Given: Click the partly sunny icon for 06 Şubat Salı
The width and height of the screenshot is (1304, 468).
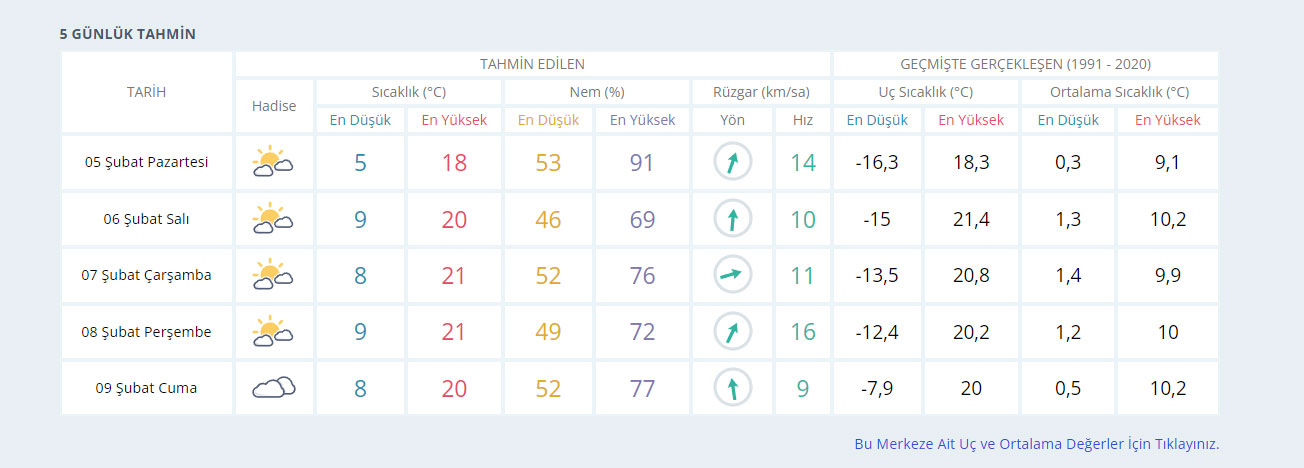Looking at the screenshot, I should pos(273,219).
